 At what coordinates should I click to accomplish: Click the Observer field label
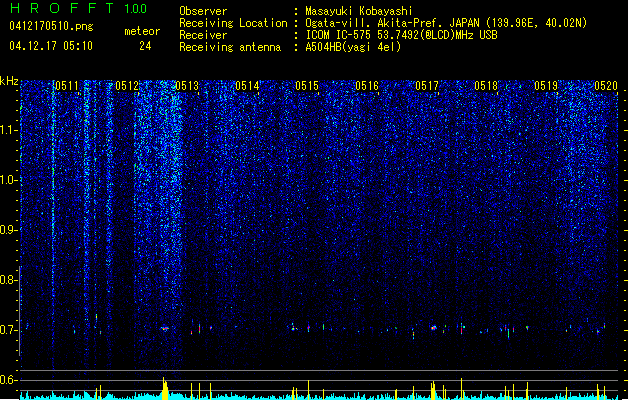(203, 11)
